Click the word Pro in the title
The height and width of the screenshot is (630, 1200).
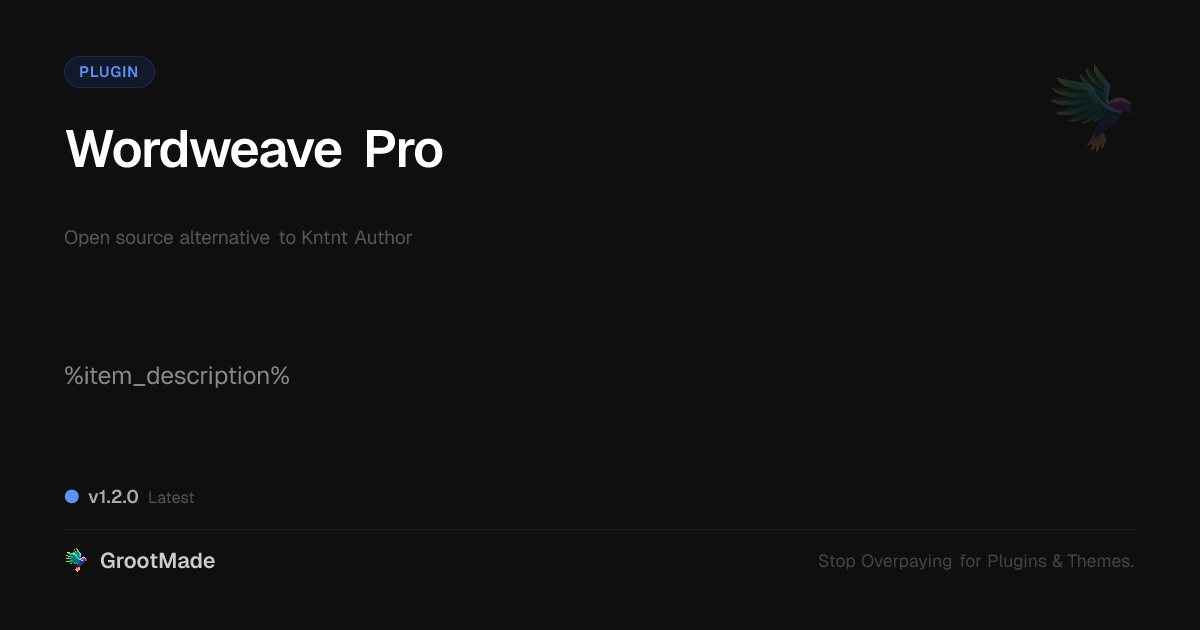point(403,150)
